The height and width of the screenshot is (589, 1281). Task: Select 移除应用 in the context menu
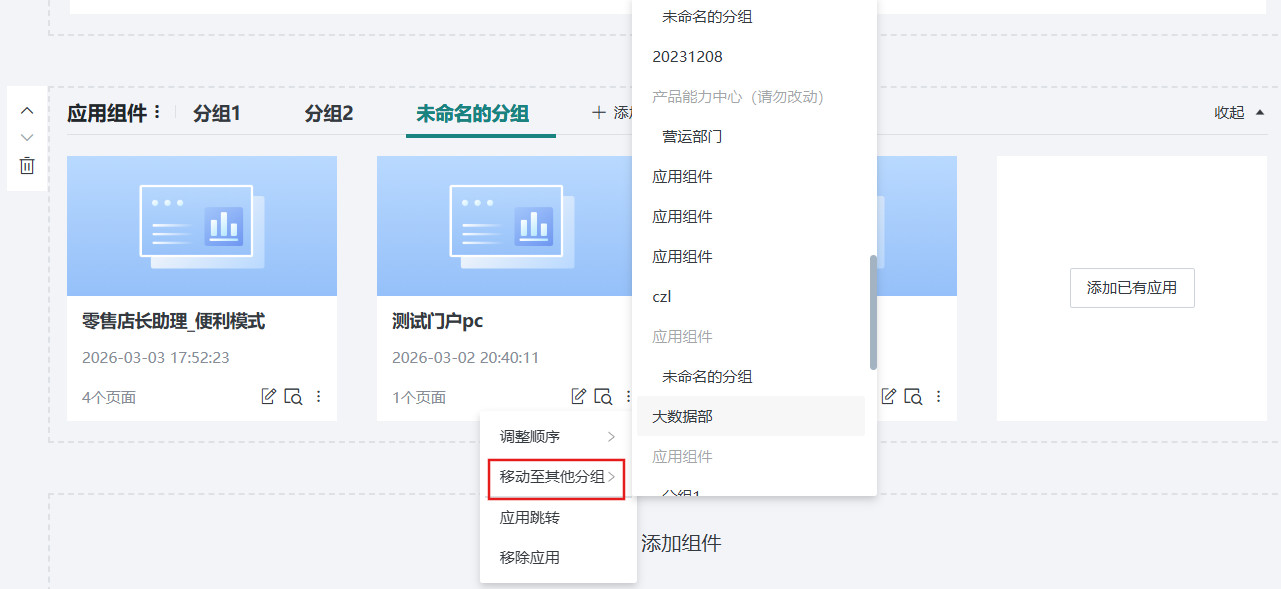tap(529, 558)
